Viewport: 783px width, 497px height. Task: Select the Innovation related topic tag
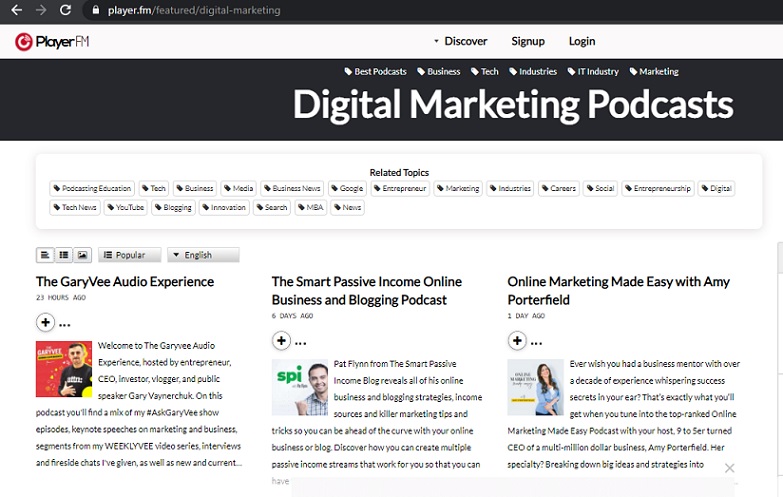[x=224, y=207]
